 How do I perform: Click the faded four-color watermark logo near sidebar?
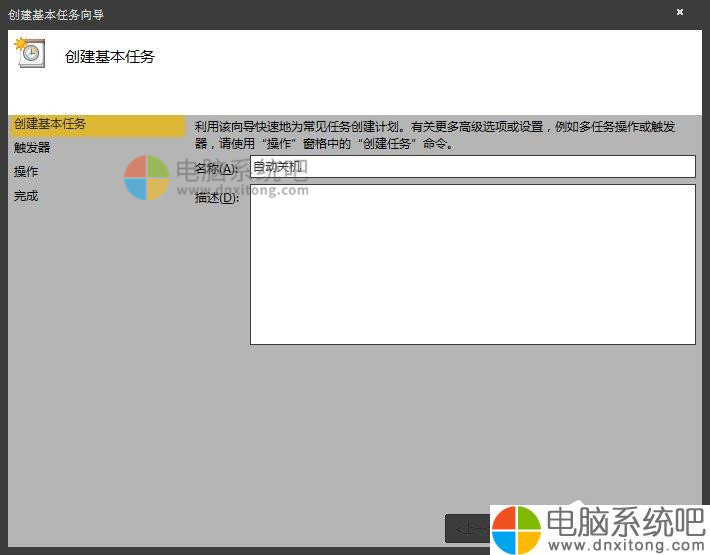tap(147, 178)
